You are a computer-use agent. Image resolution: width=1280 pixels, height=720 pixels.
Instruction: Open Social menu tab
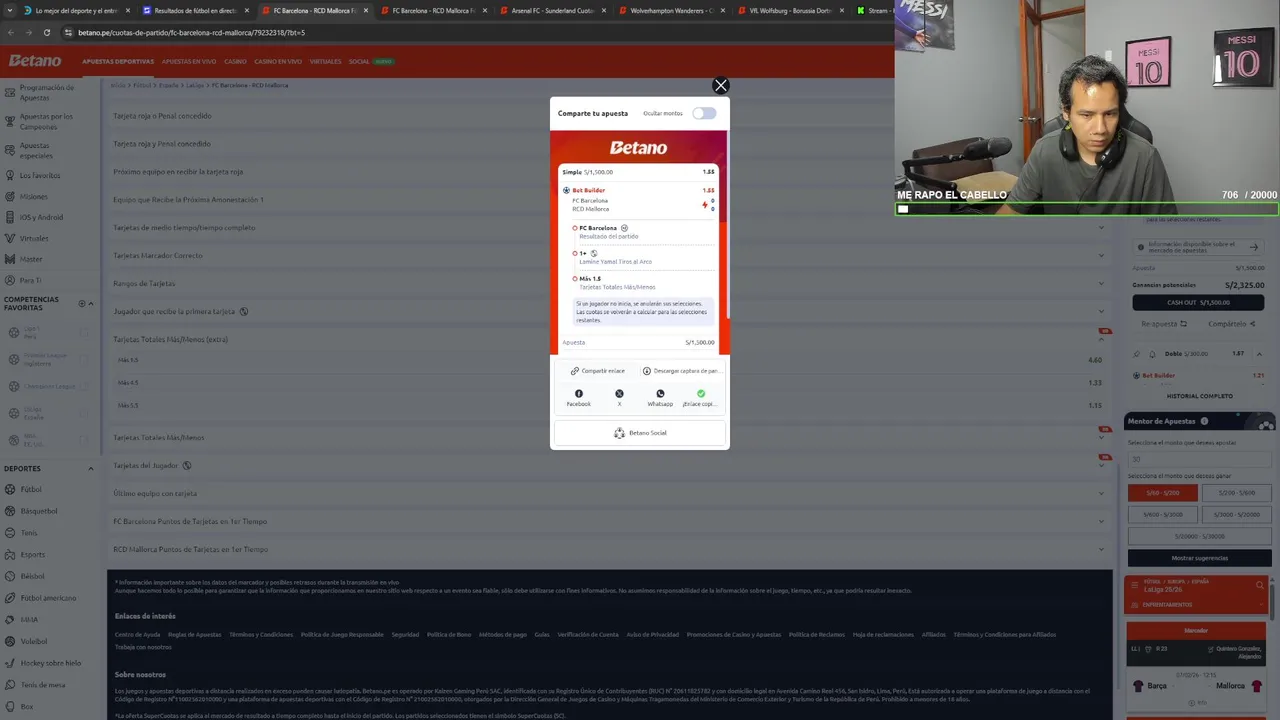click(359, 62)
